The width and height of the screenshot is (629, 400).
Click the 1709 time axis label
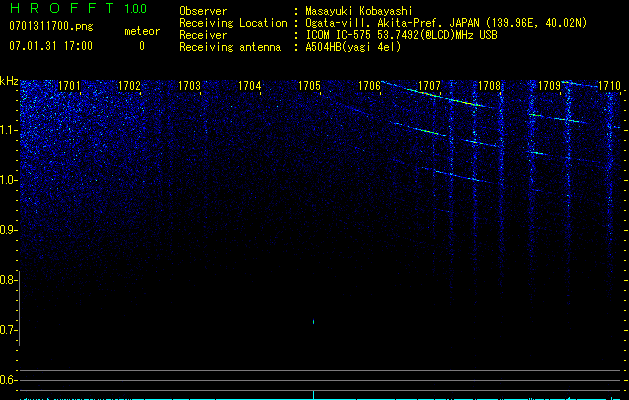(549, 86)
